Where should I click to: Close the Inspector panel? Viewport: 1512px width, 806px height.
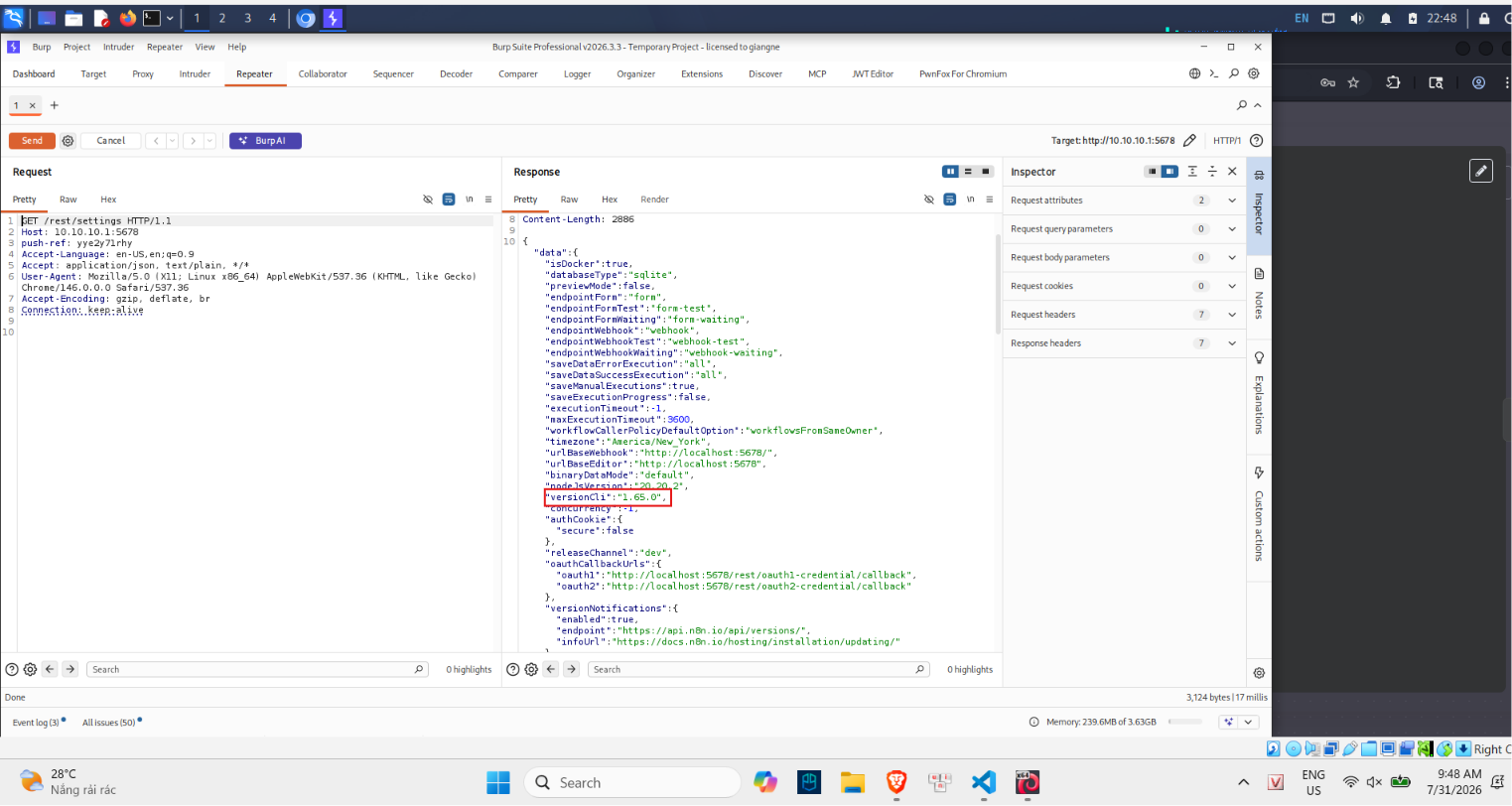click(1232, 172)
